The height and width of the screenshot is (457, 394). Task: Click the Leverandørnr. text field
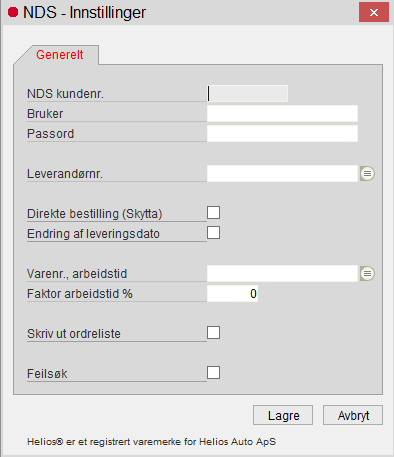[x=282, y=174]
